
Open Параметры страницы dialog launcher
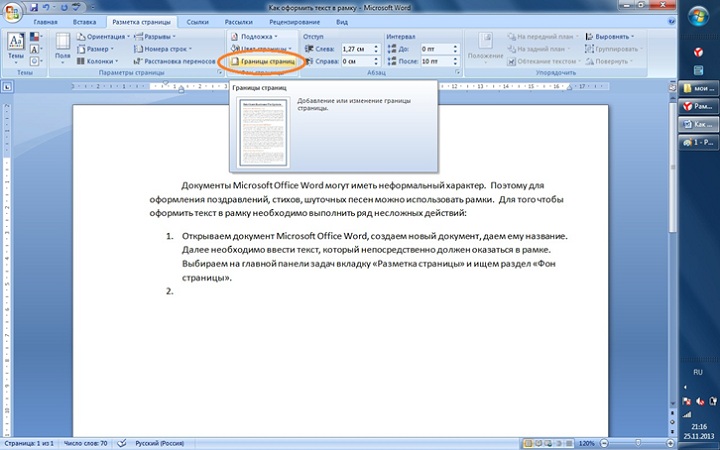pyautogui.click(x=219, y=73)
